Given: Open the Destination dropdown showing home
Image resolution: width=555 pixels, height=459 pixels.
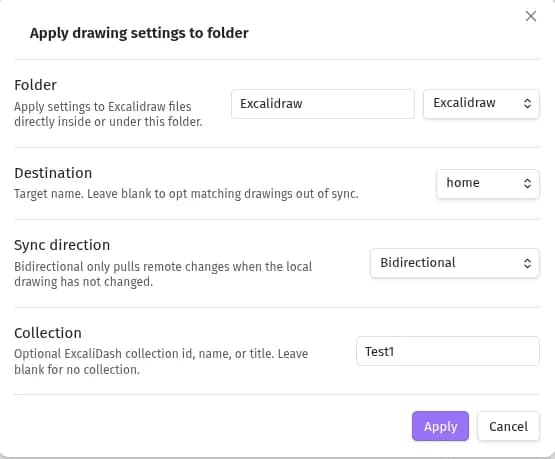Looking at the screenshot, I should click(x=488, y=184).
